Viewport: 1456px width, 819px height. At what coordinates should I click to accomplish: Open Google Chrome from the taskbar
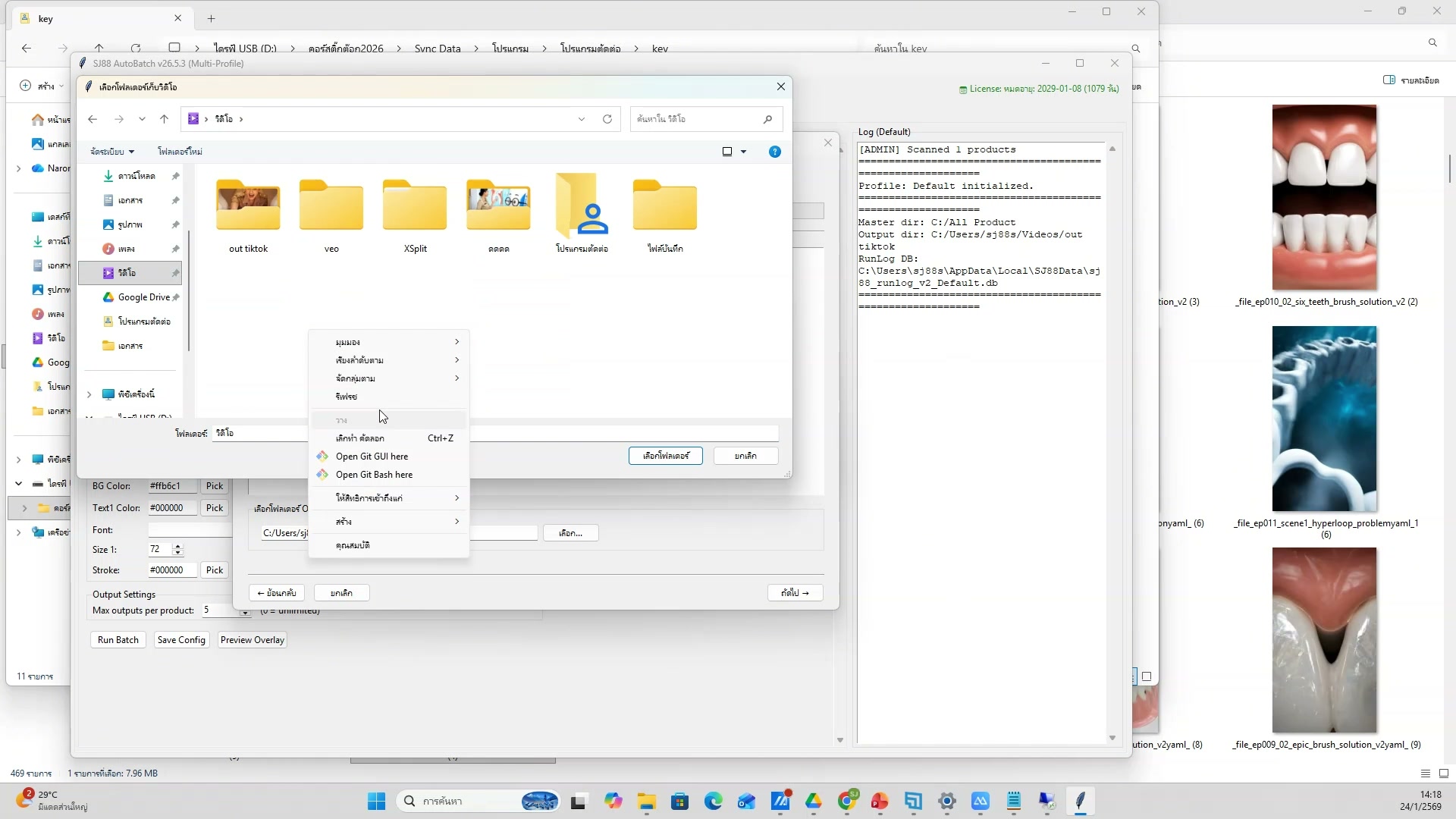pyautogui.click(x=847, y=801)
